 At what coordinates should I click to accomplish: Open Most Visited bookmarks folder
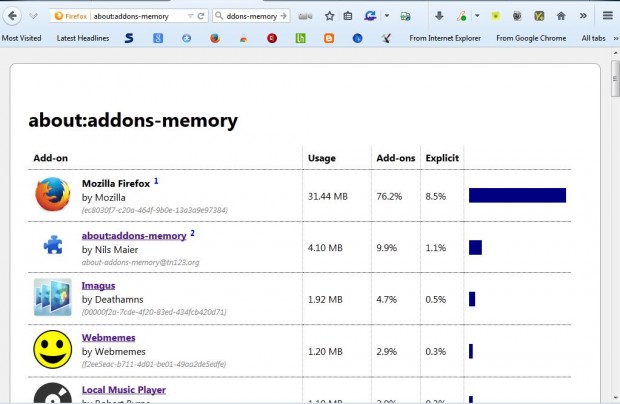click(21, 38)
